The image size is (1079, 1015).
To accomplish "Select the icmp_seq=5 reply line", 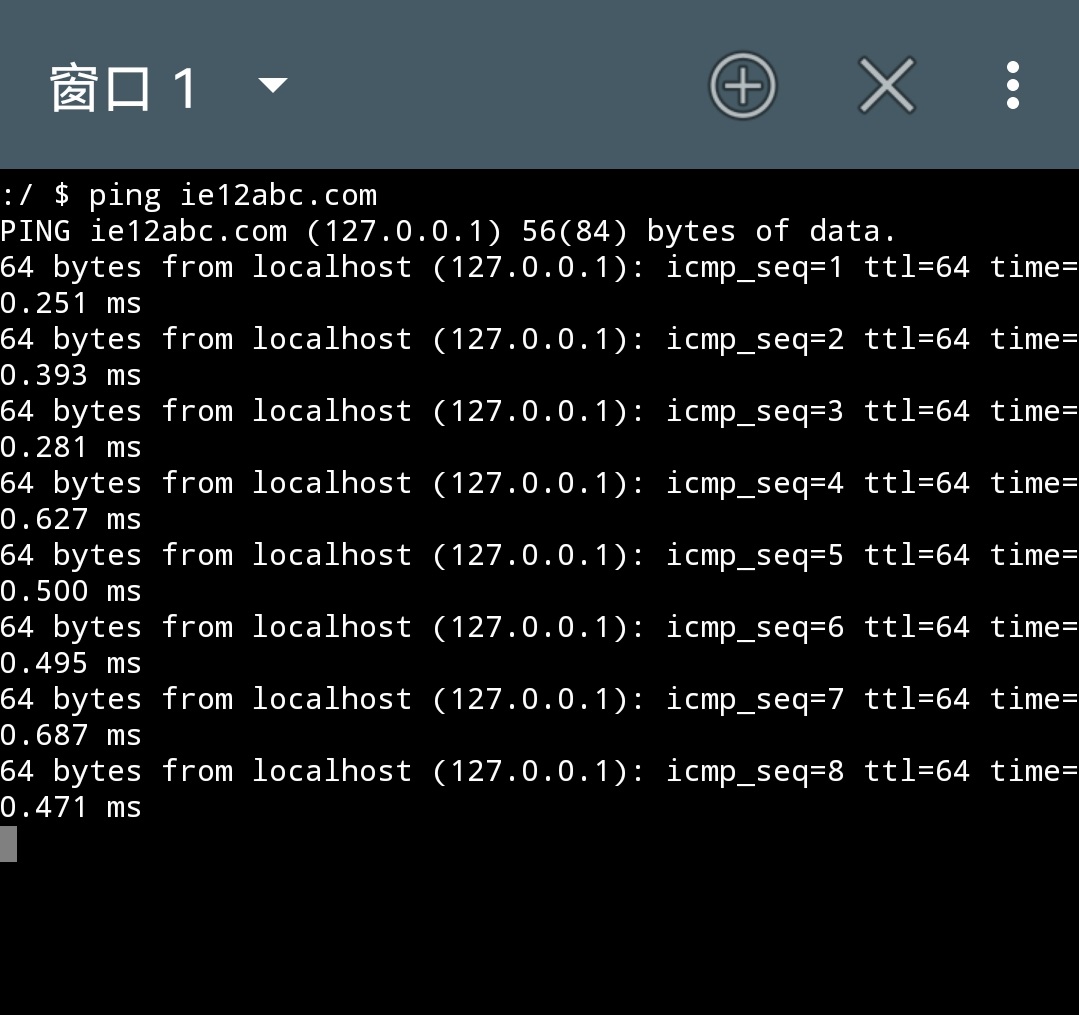I will pos(540,573).
